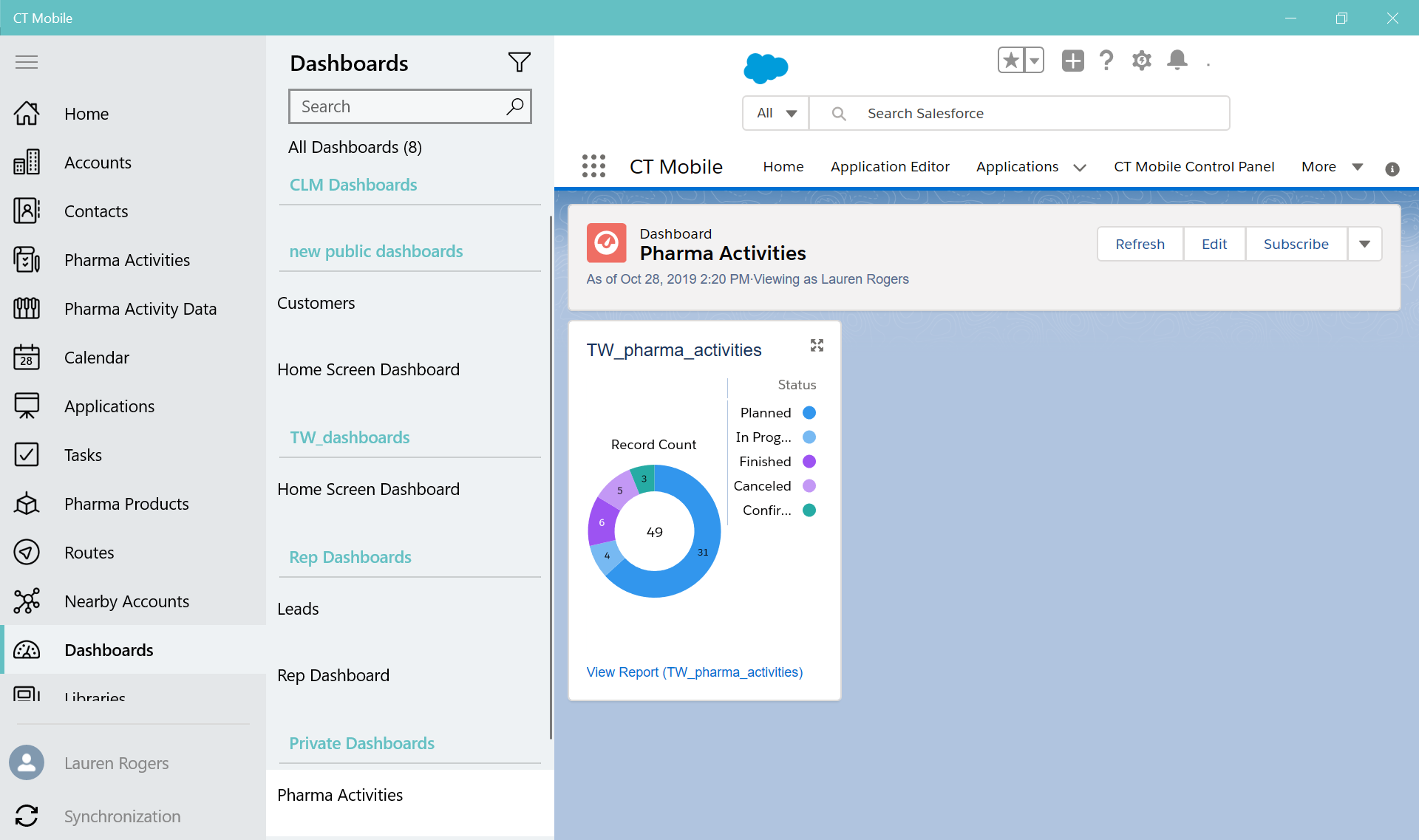Select Pharma Products in the sidebar
This screenshot has width=1419, height=840.
[x=126, y=504]
